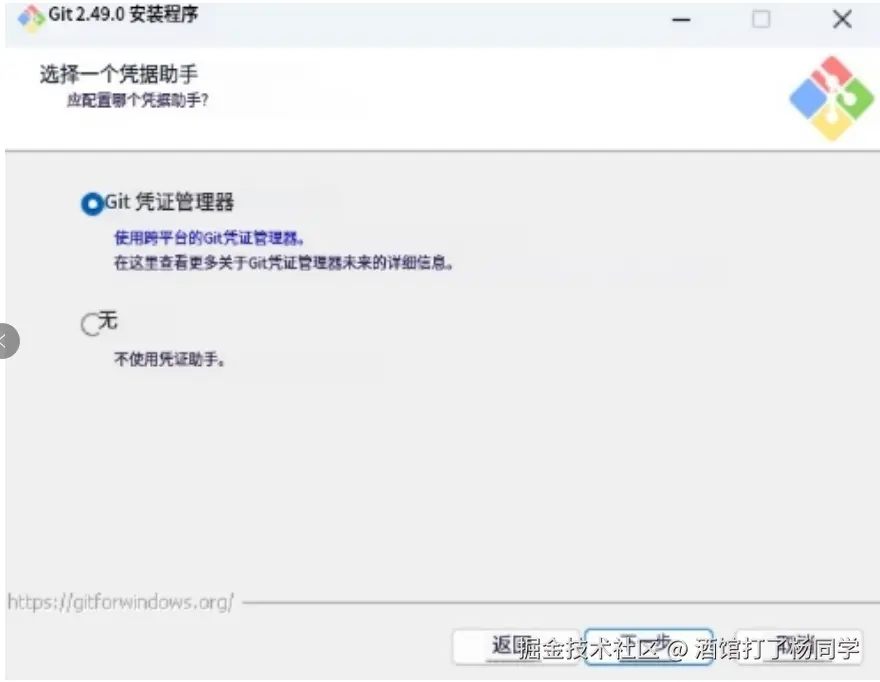Click the 返回 (Back) button
880x682 pixels.
(515, 647)
